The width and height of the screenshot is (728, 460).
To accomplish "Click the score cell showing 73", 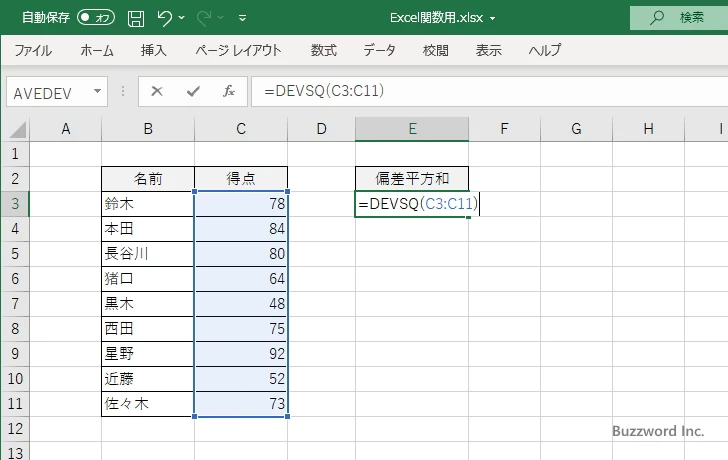I will 241,404.
